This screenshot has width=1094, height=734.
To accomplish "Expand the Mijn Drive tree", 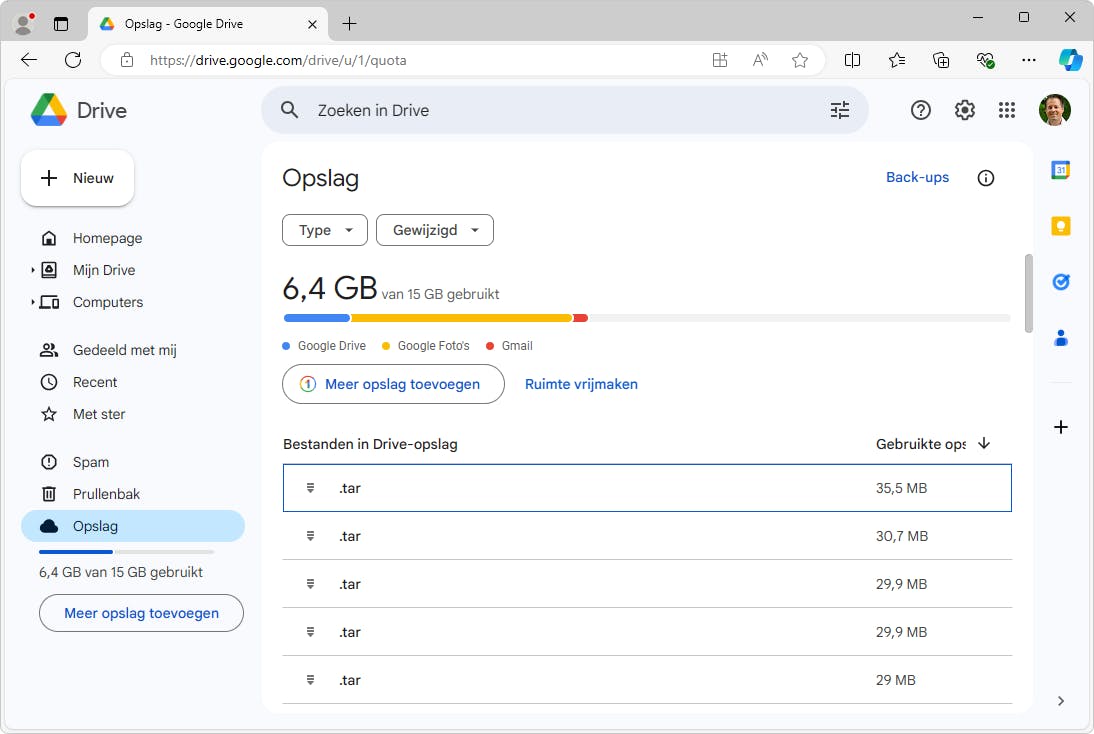I will coord(33,270).
